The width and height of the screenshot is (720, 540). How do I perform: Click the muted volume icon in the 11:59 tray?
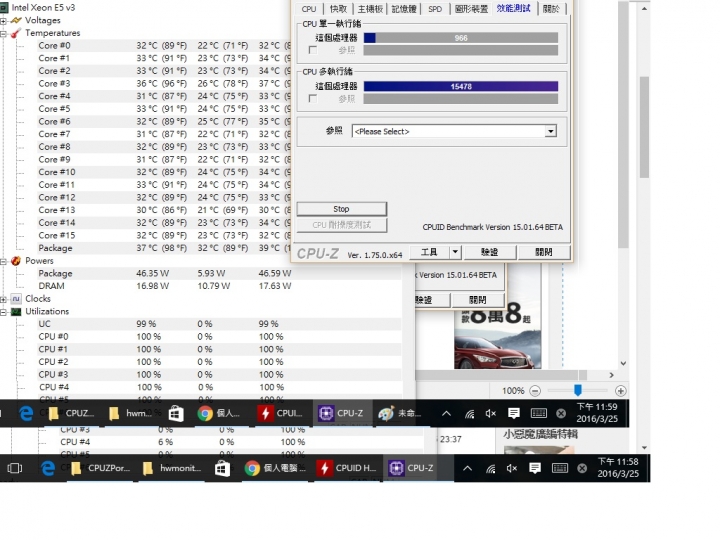[491, 414]
